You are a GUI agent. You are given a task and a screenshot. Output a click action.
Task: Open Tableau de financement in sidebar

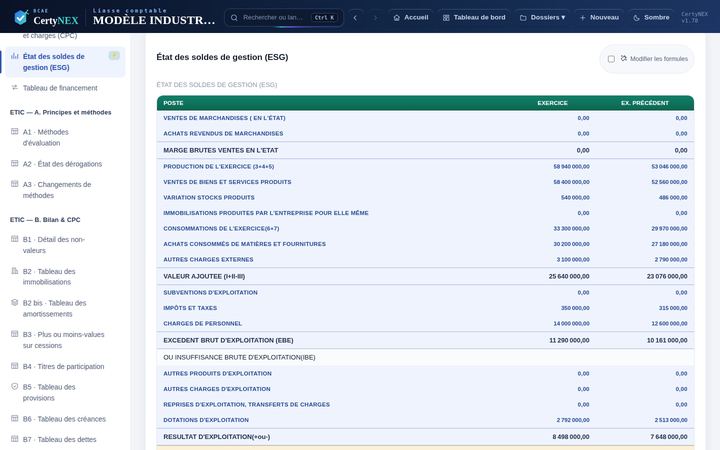pyautogui.click(x=63, y=88)
